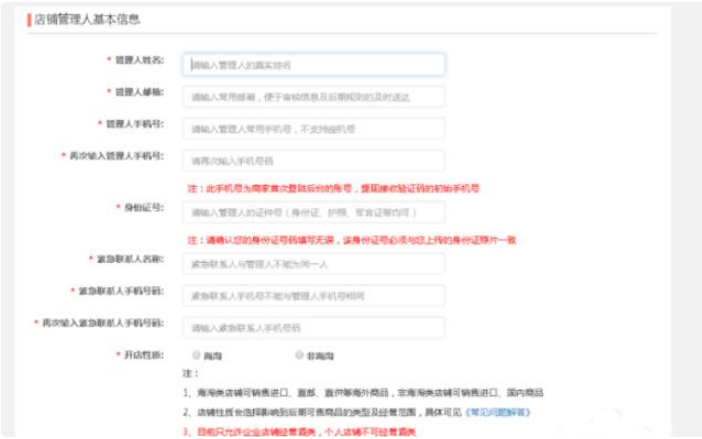Click the red note about 身份证号 matching photo
Viewport: 702px width, 439px height.
coord(352,240)
